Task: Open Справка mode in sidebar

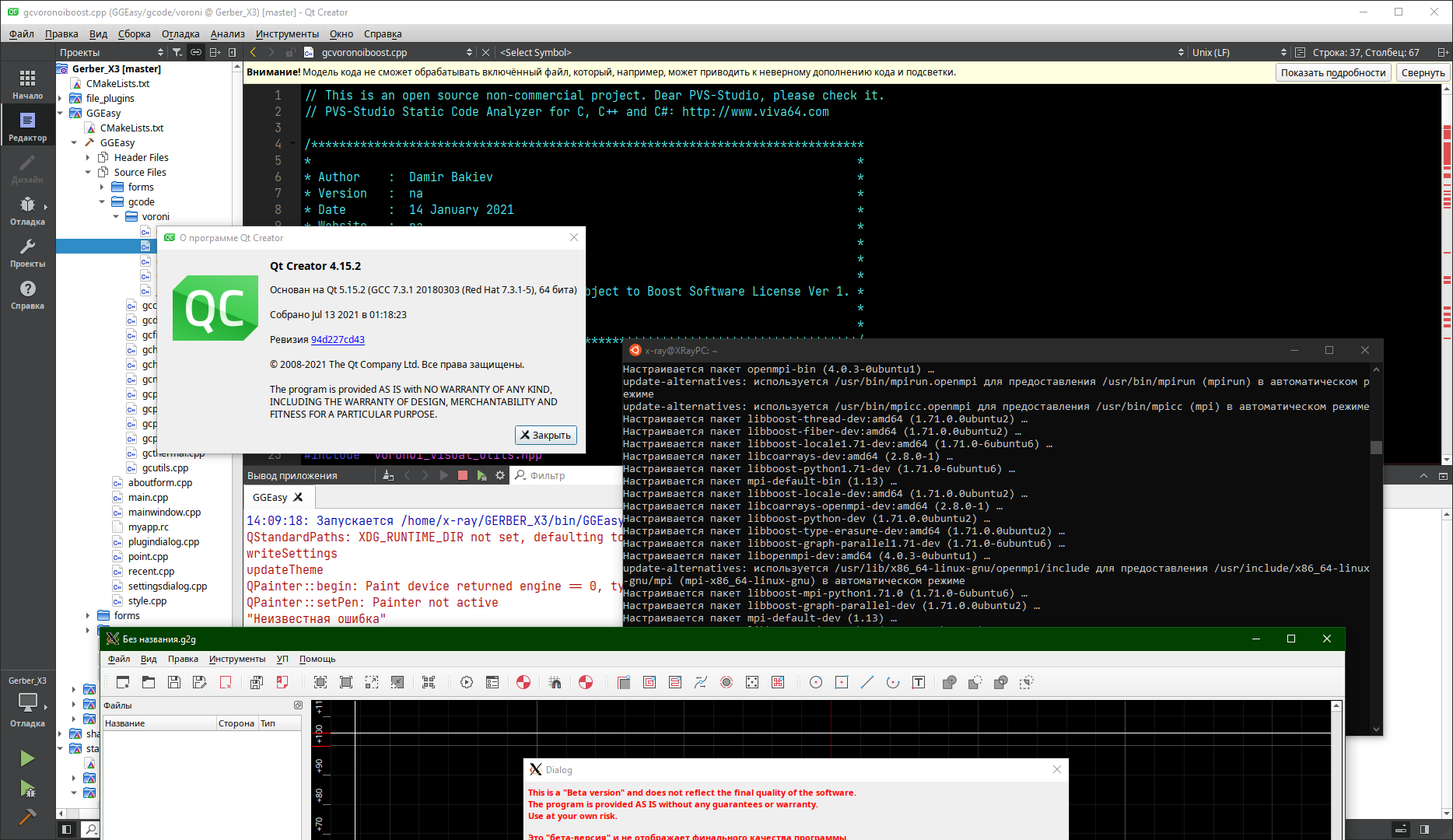Action: point(27,294)
